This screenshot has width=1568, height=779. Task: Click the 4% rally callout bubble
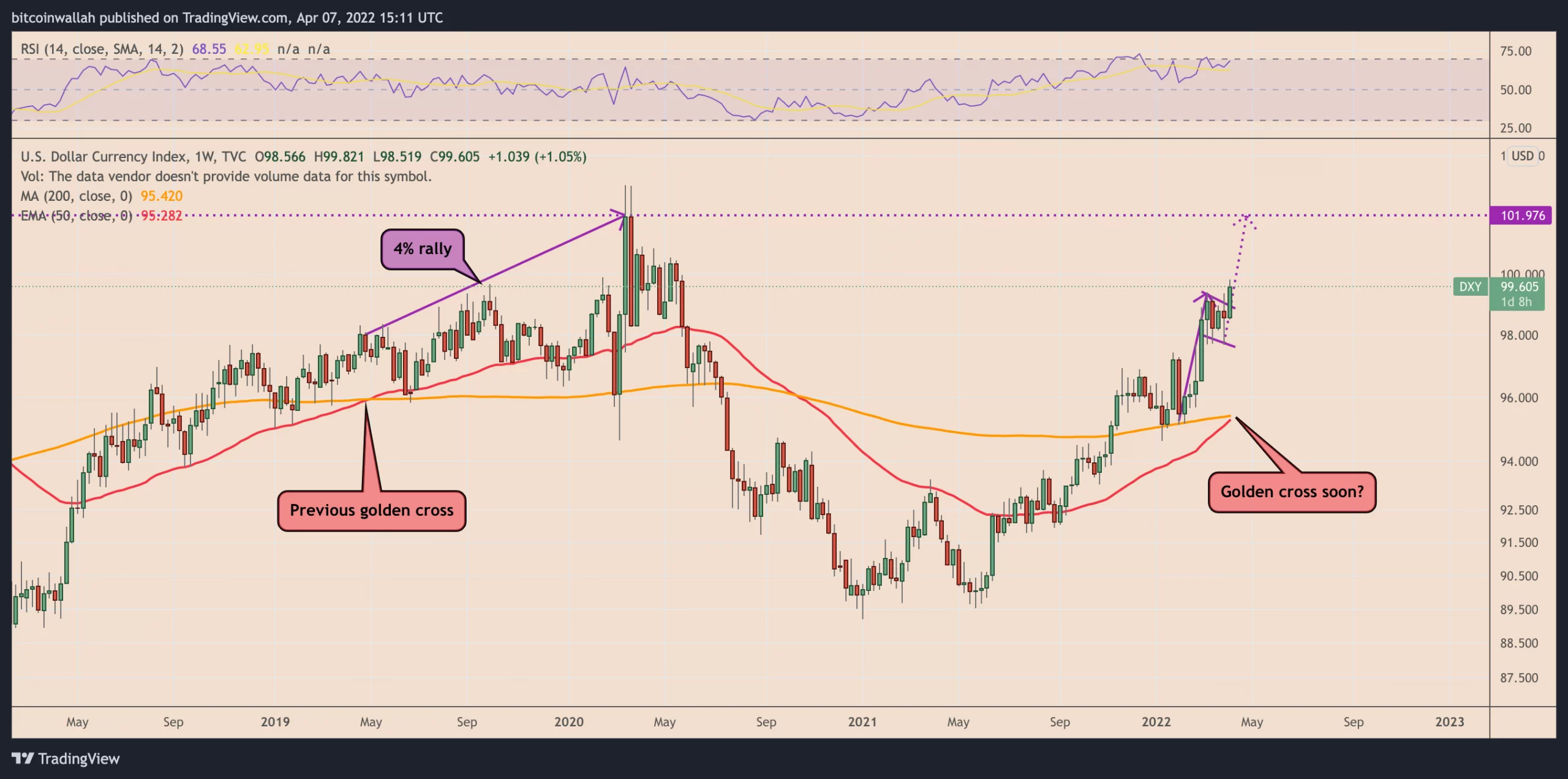point(422,249)
